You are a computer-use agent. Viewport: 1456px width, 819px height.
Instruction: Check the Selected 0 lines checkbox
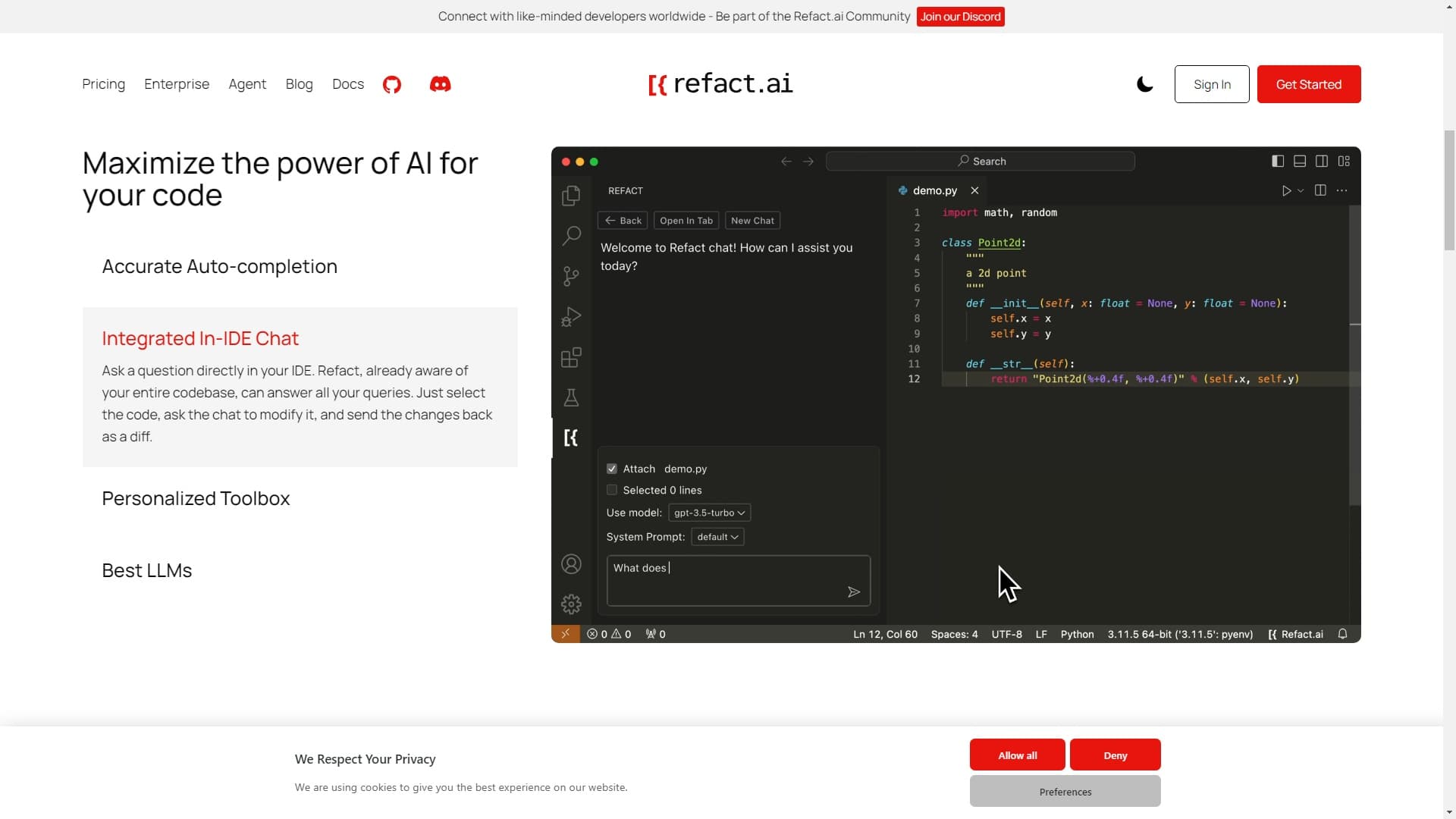pos(612,490)
